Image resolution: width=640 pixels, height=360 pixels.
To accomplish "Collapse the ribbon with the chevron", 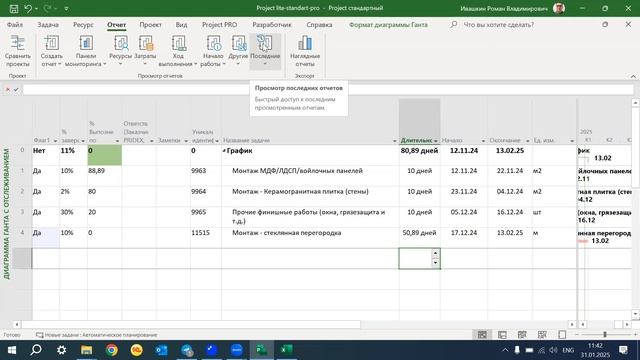I will tap(633, 76).
